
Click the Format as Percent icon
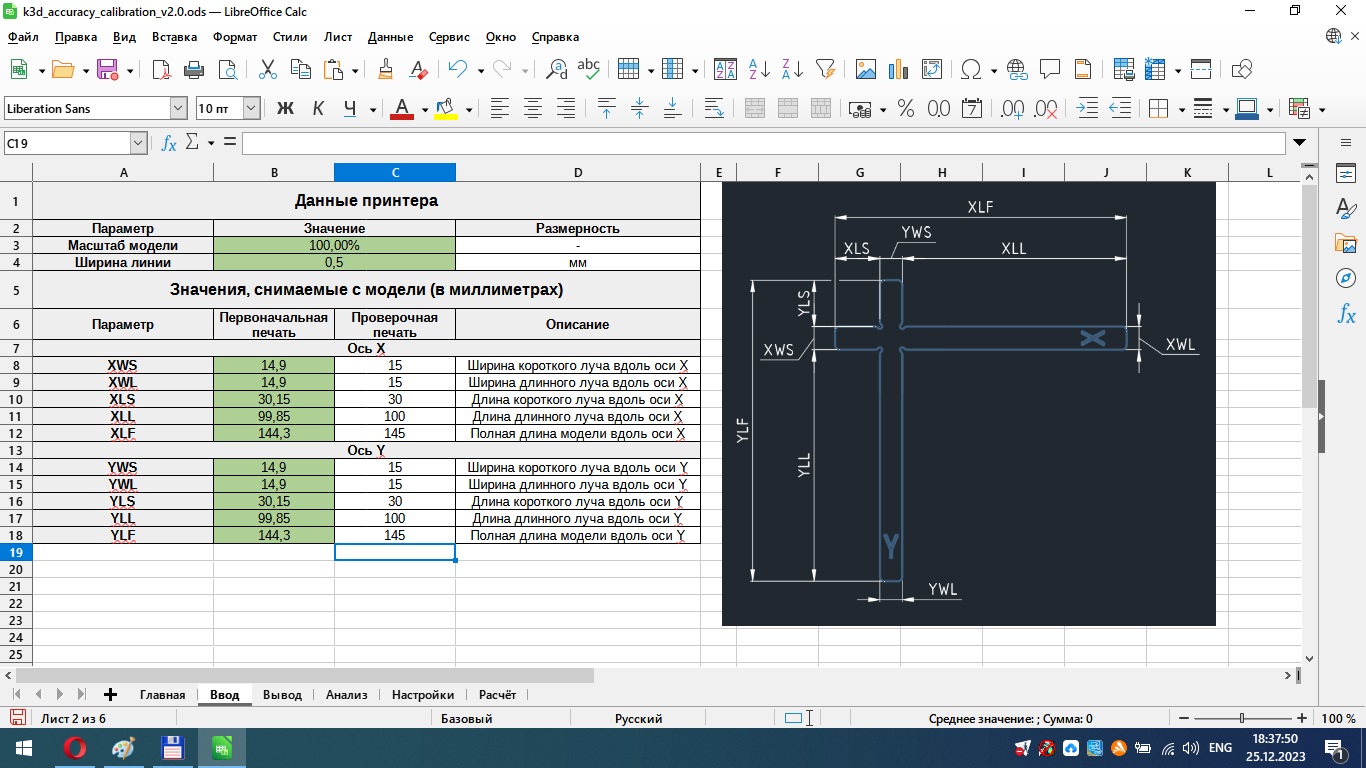click(x=906, y=108)
